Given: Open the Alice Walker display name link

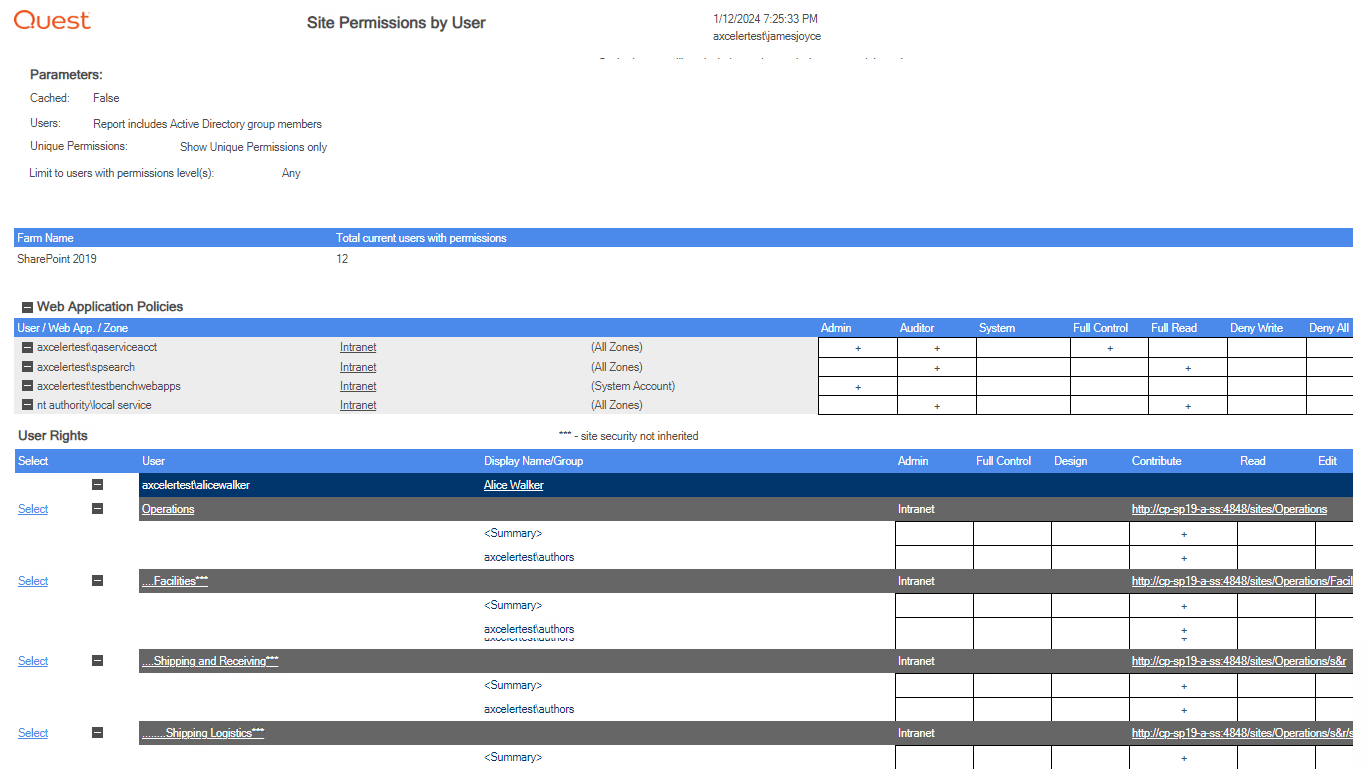Looking at the screenshot, I should (513, 484).
